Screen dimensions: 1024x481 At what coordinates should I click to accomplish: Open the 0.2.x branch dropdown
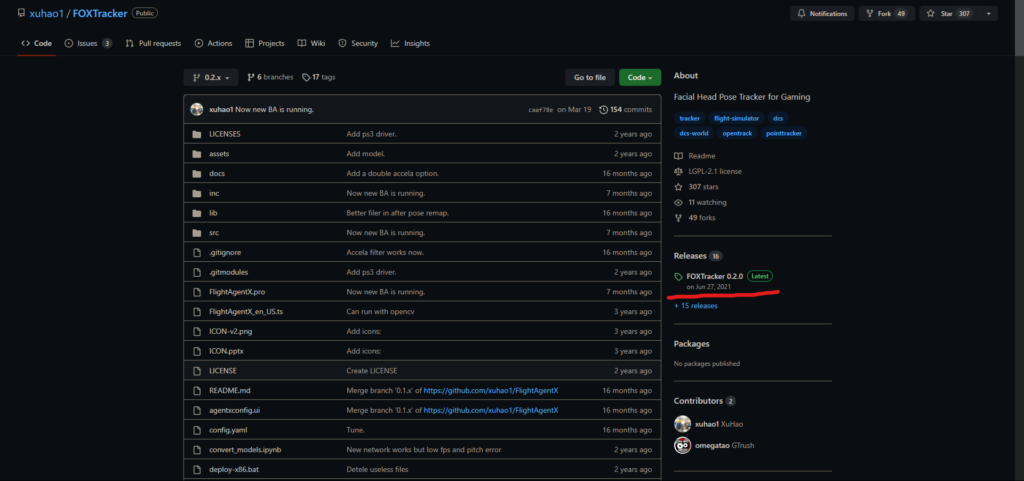211,77
